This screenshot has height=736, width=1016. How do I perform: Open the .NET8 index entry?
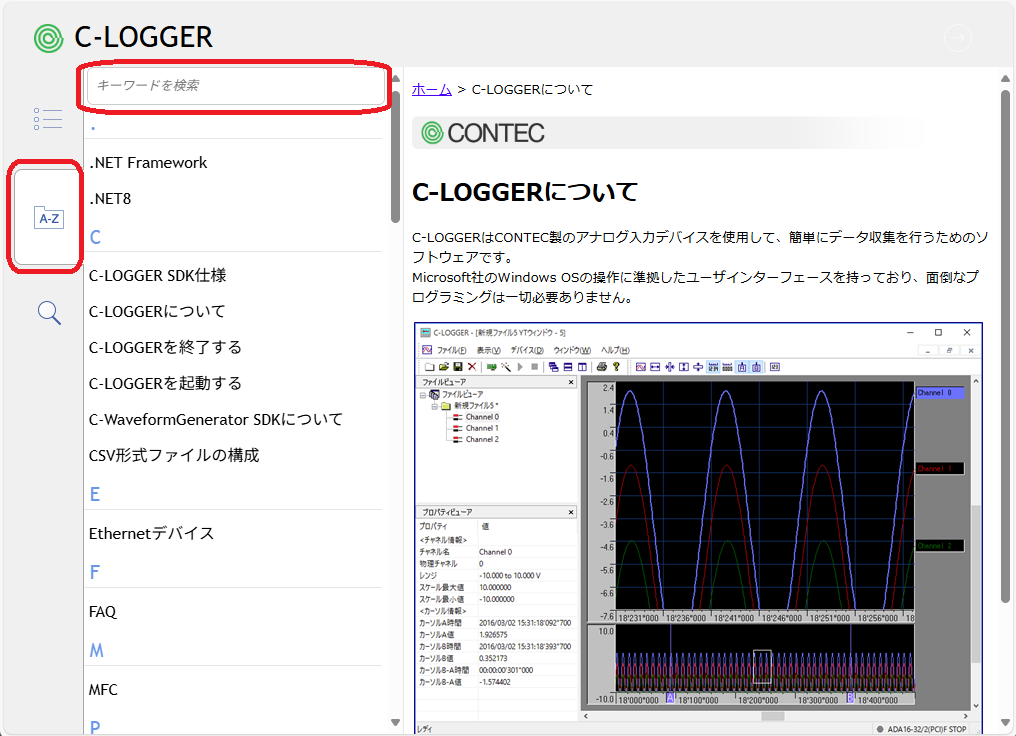point(110,198)
